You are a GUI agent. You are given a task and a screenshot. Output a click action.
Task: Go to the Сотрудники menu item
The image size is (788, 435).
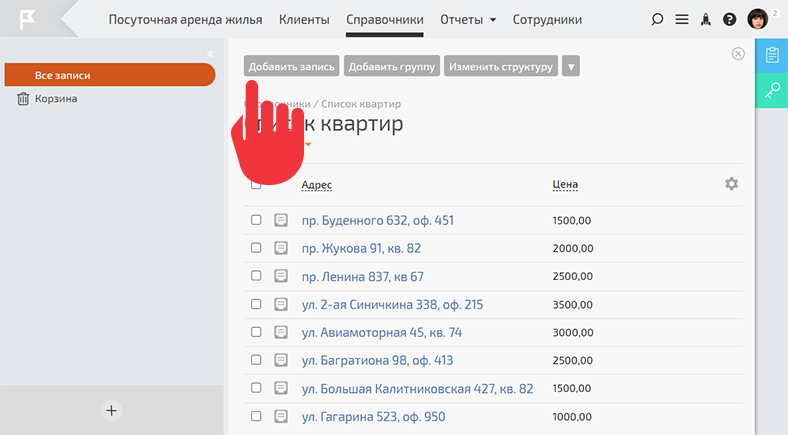(547, 19)
